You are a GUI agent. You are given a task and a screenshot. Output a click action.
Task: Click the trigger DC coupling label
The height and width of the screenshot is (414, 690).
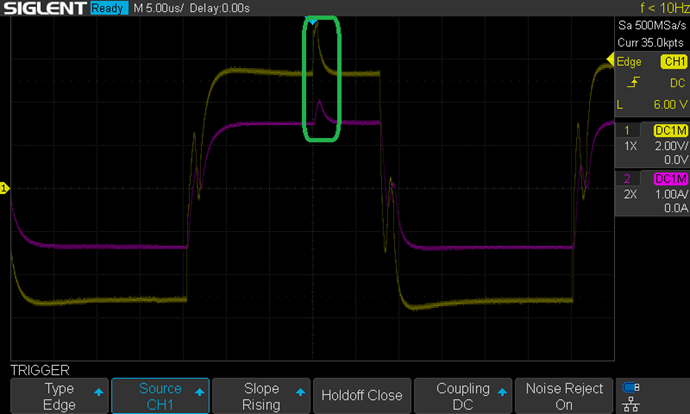click(x=678, y=83)
